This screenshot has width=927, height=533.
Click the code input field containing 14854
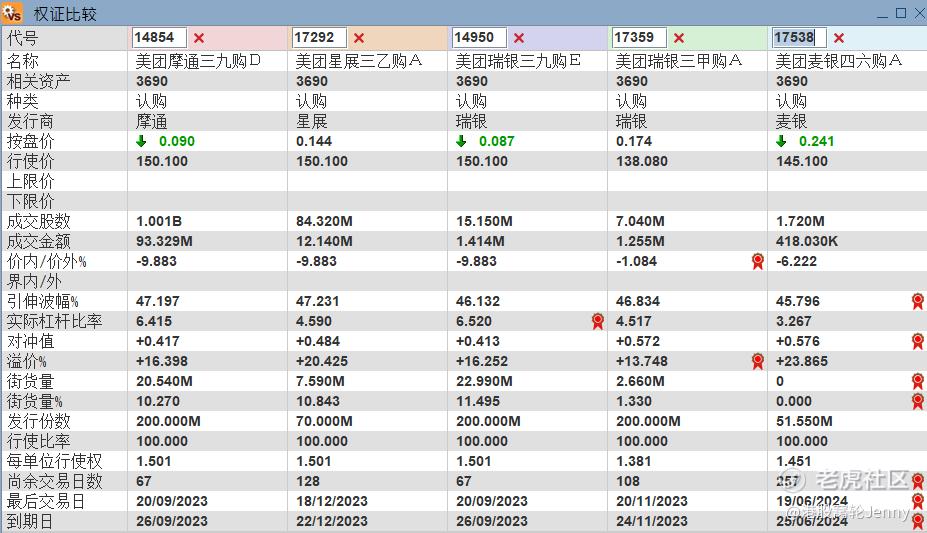pyautogui.click(x=159, y=37)
